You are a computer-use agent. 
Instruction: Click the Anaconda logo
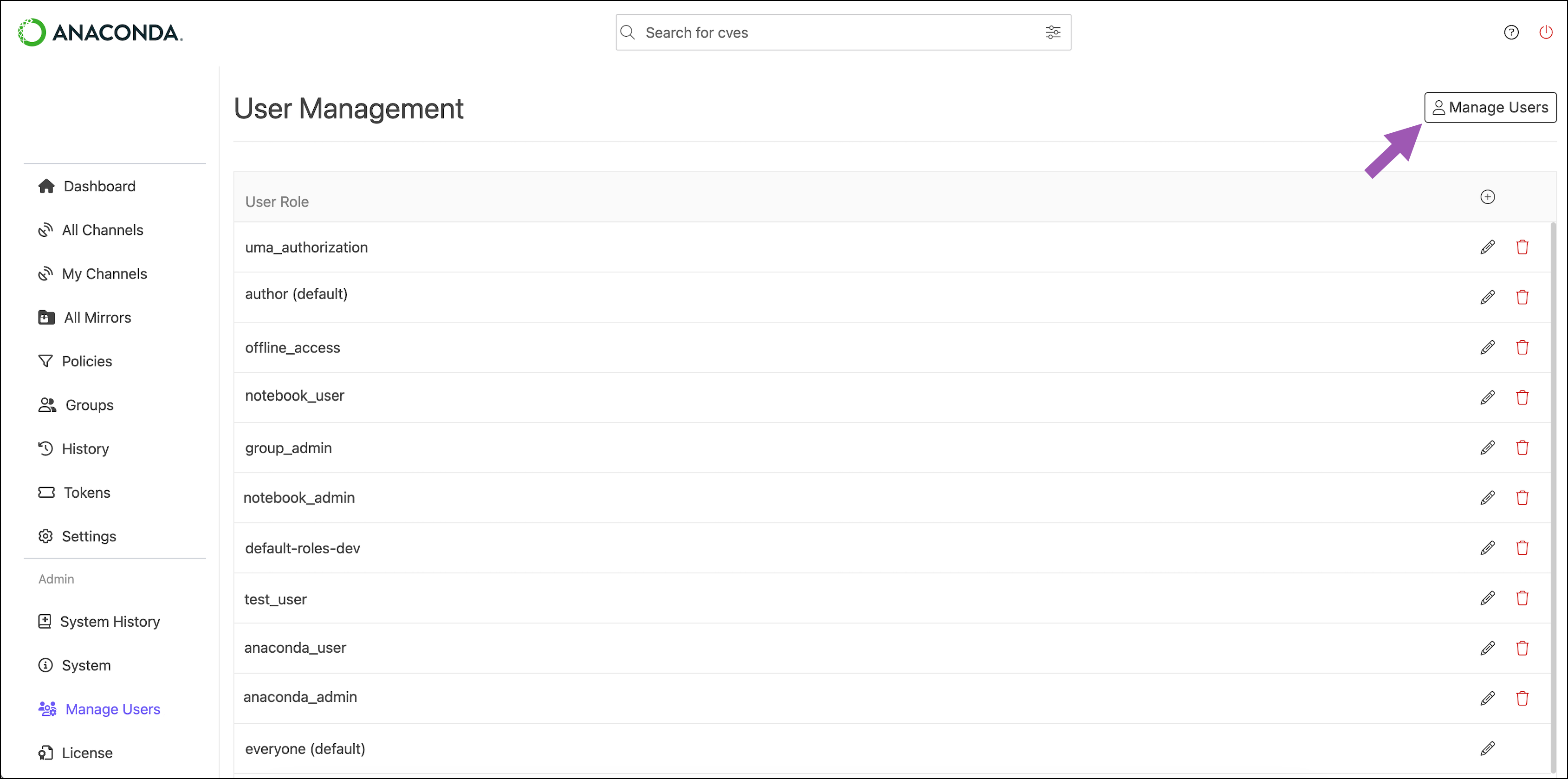point(100,32)
